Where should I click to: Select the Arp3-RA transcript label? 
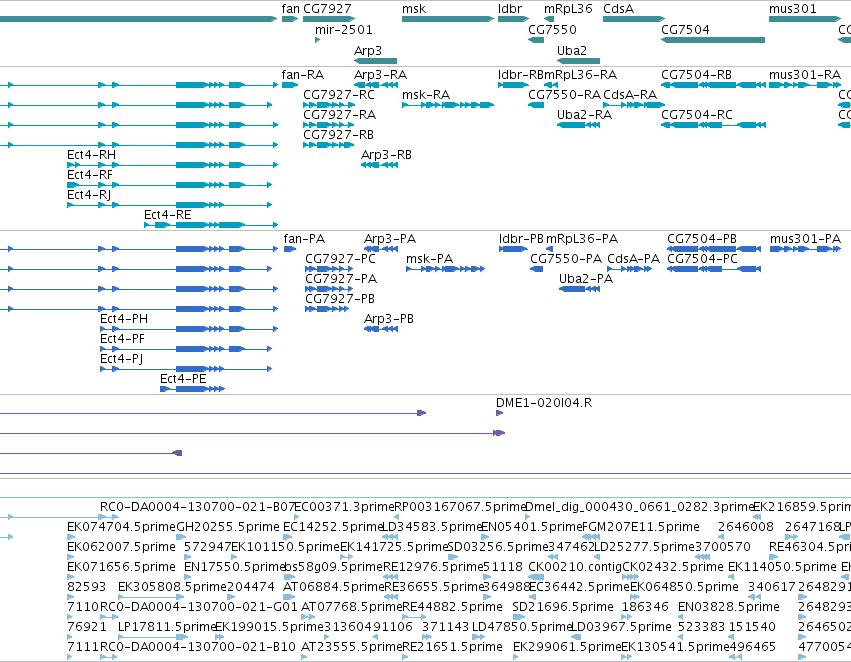[380, 74]
